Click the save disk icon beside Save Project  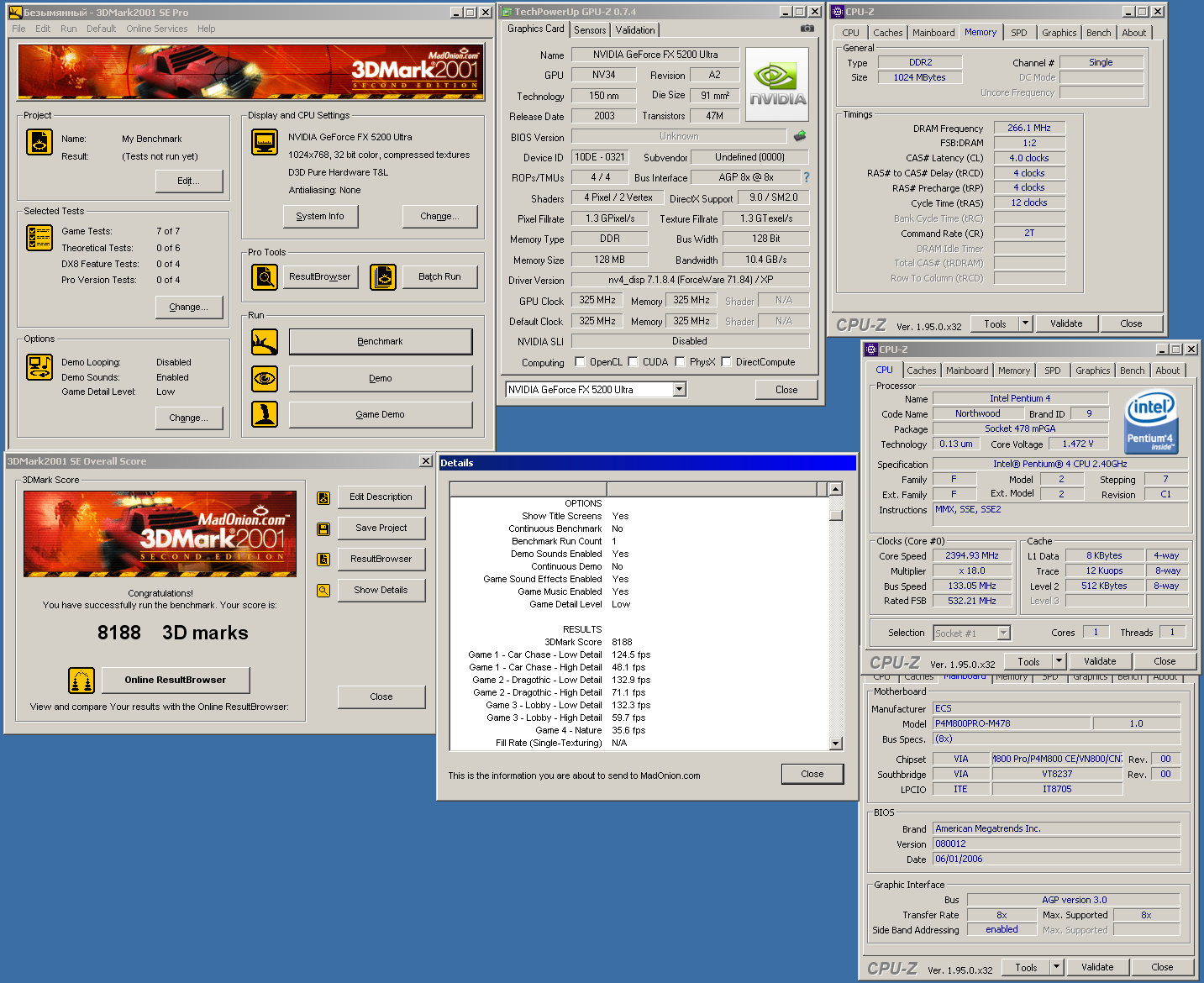pos(323,528)
